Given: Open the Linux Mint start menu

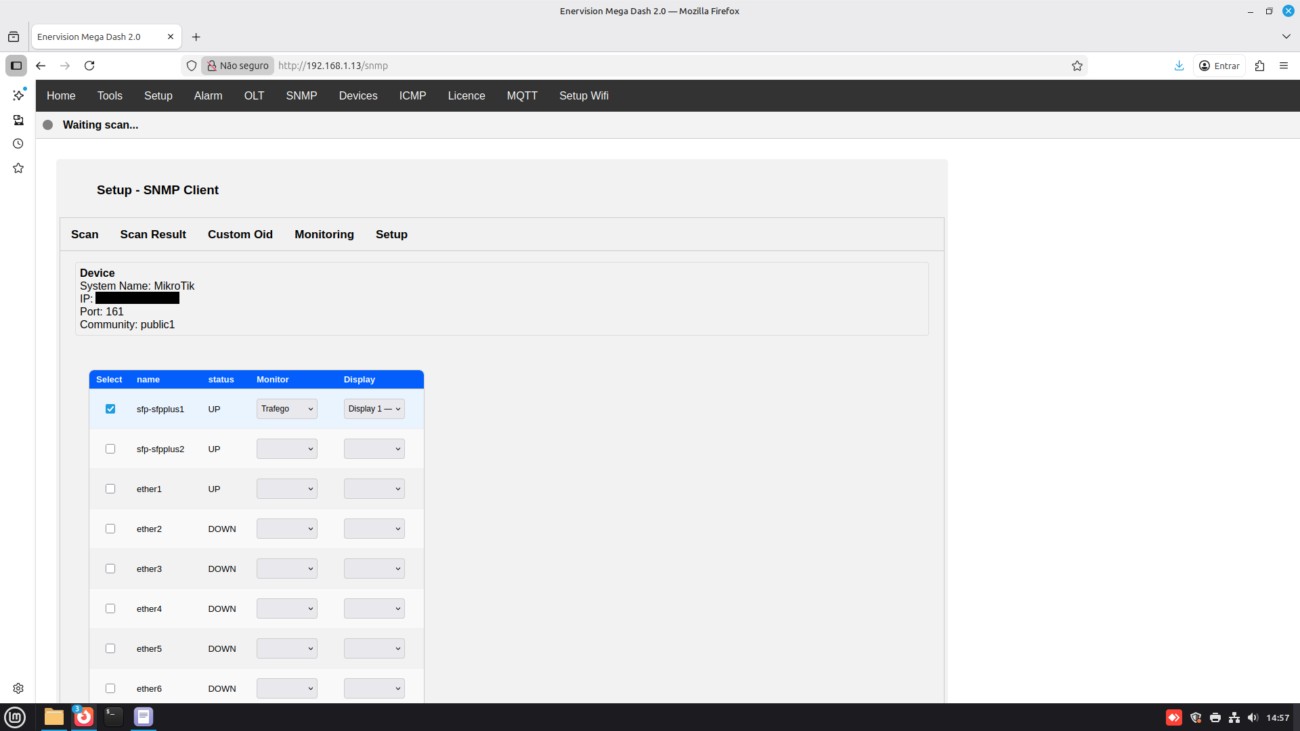Looking at the screenshot, I should (x=15, y=716).
